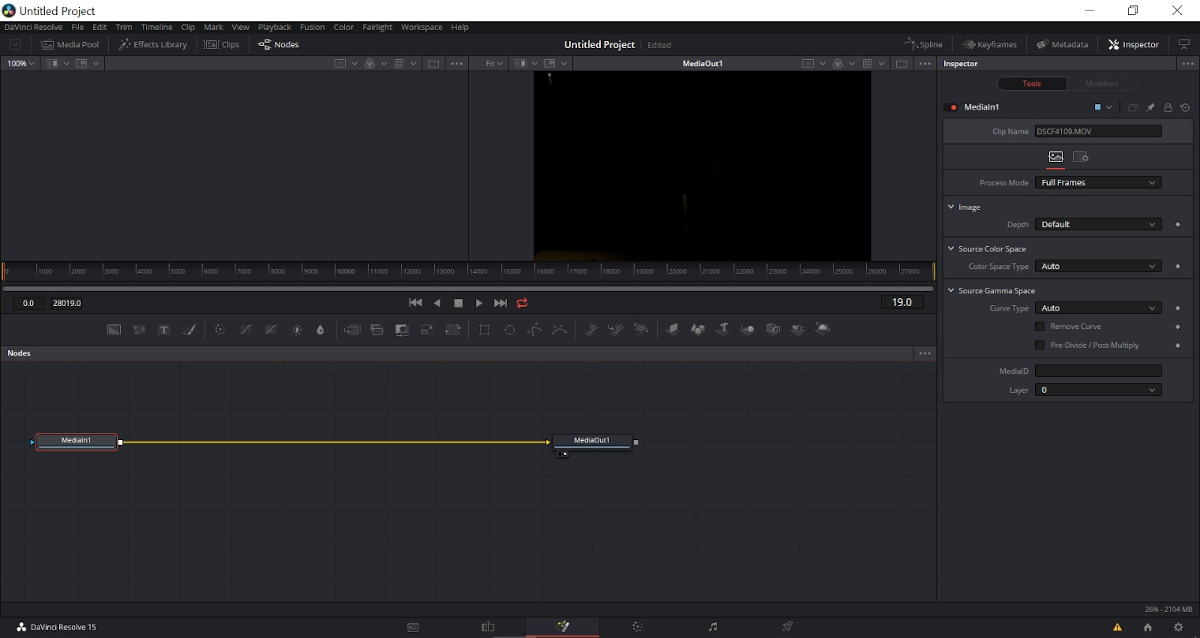Add an Image Plane 3D node
This screenshot has height=638, width=1200.
pos(672,329)
